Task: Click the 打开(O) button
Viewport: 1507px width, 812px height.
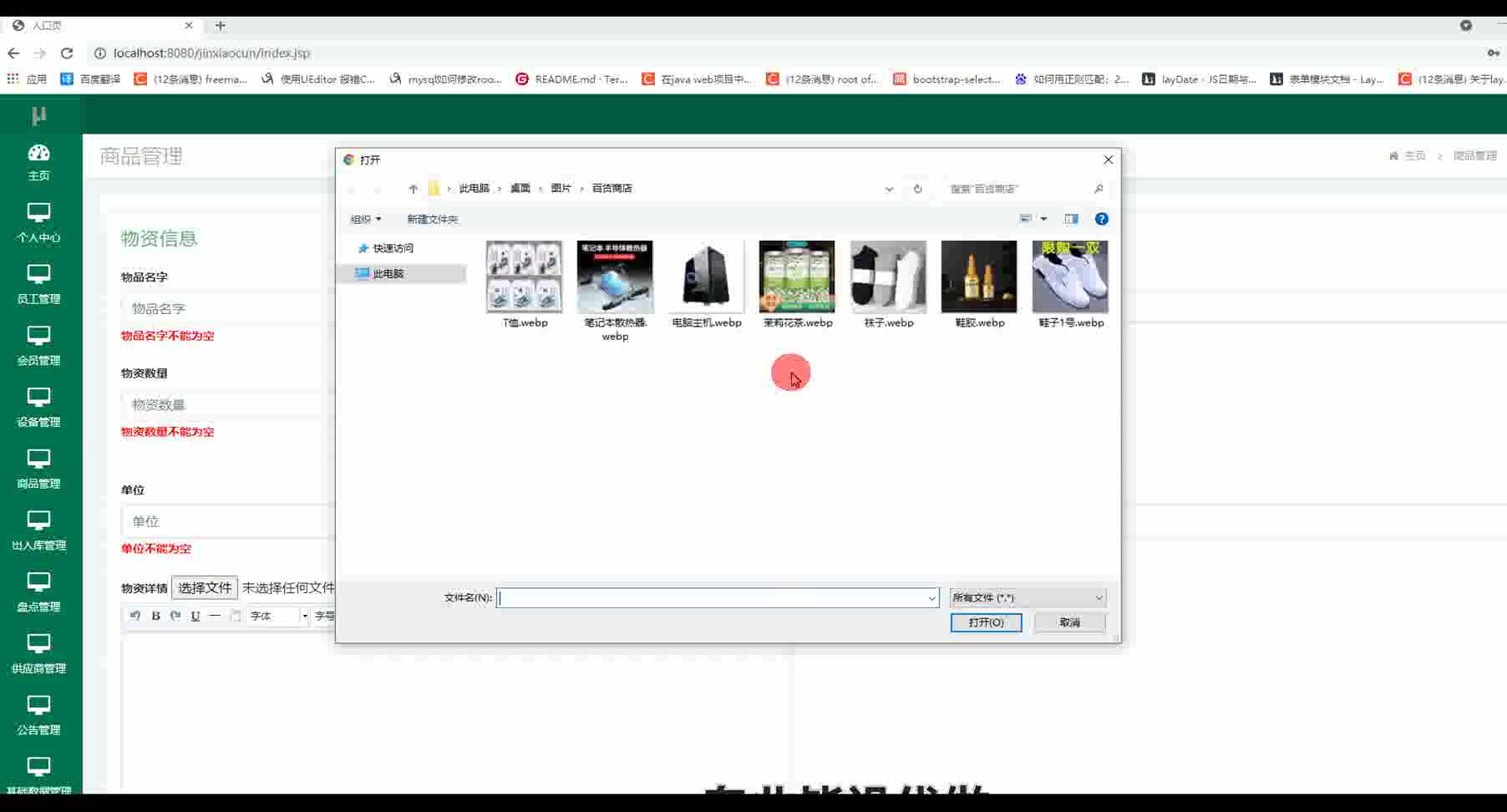Action: click(986, 622)
